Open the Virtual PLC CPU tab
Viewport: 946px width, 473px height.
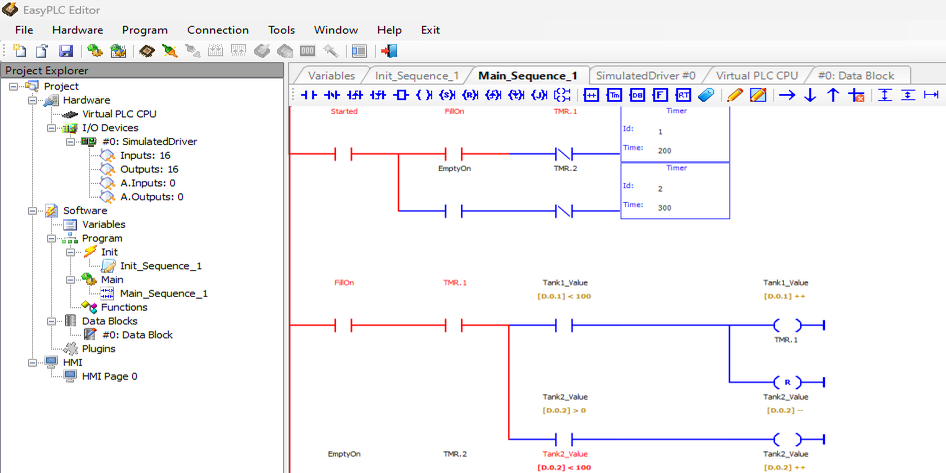pos(756,75)
